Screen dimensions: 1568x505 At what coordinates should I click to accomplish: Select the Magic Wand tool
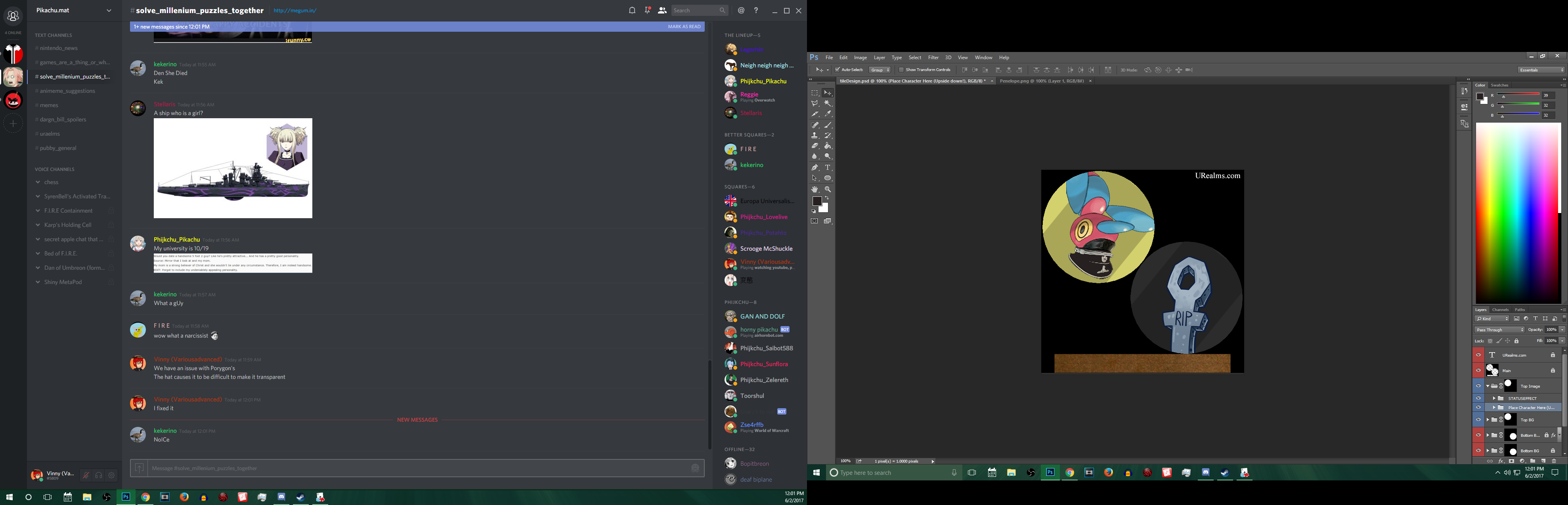828,104
